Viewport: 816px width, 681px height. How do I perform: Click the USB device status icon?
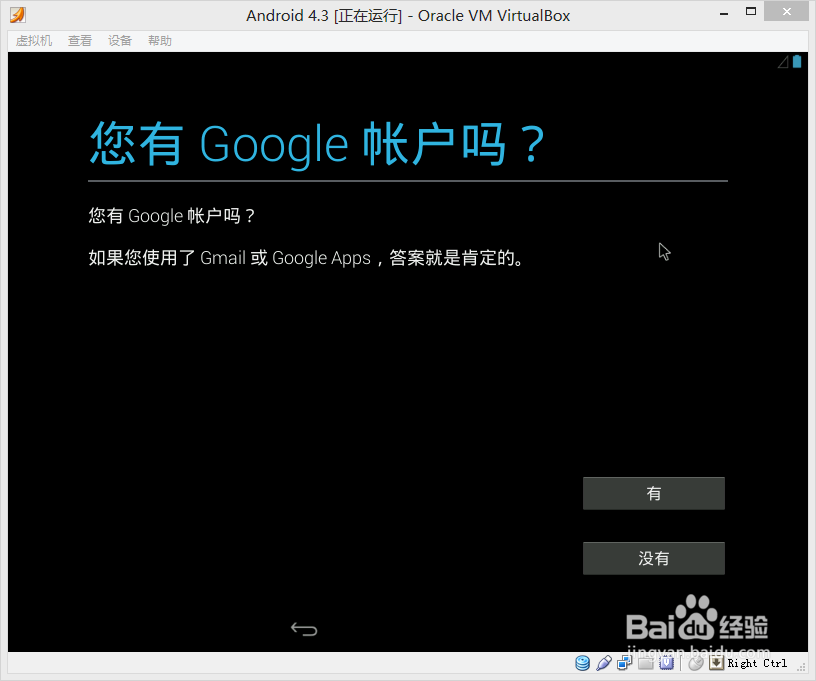pos(604,663)
